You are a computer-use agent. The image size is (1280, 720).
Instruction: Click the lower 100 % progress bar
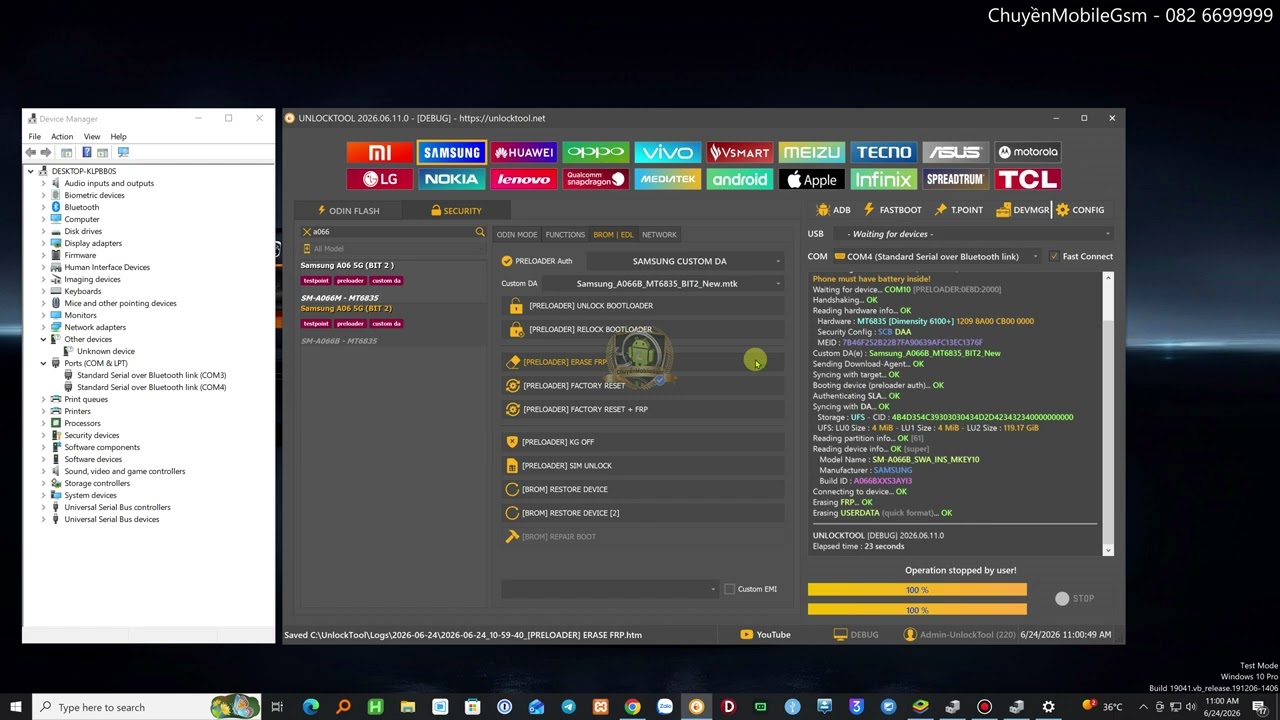[917, 610]
